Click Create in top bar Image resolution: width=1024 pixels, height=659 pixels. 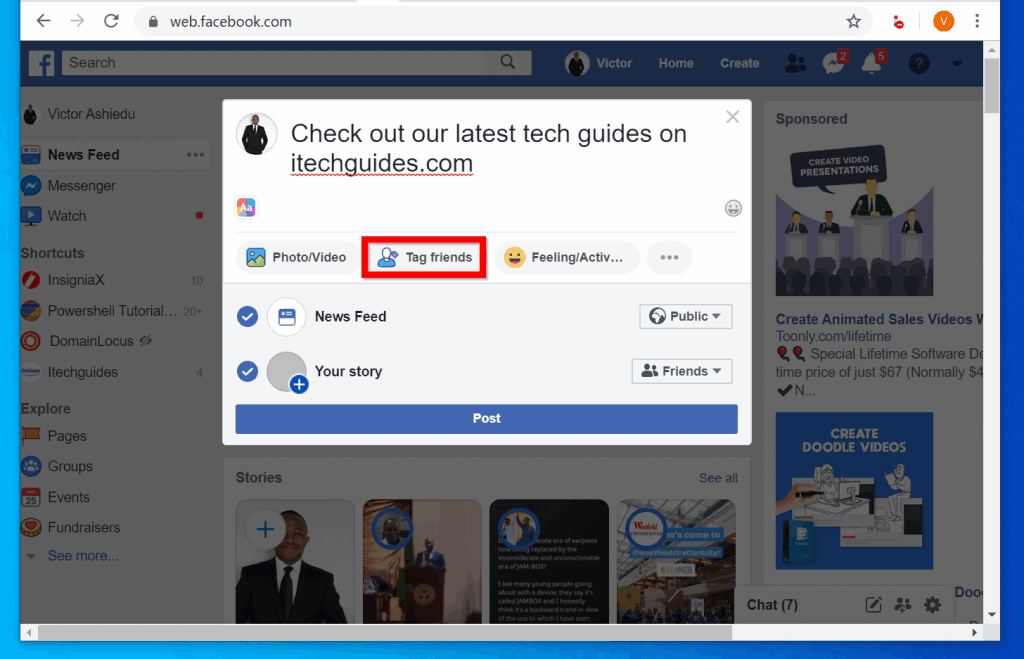(x=739, y=63)
